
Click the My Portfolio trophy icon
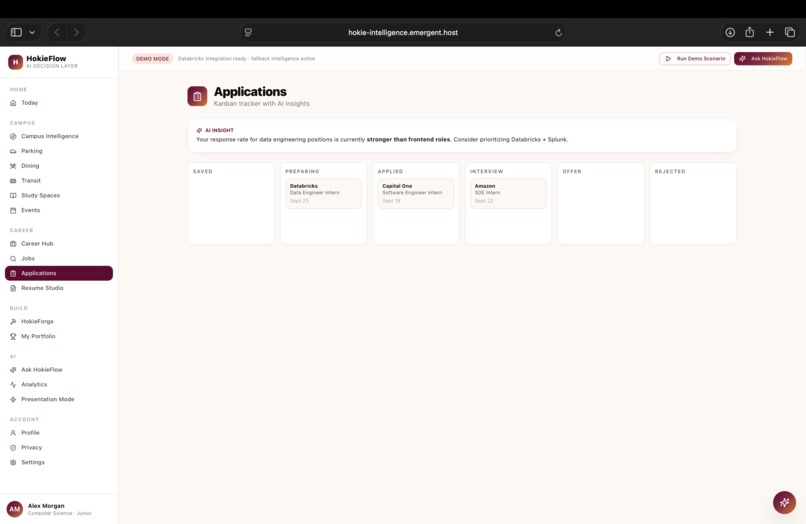click(13, 336)
